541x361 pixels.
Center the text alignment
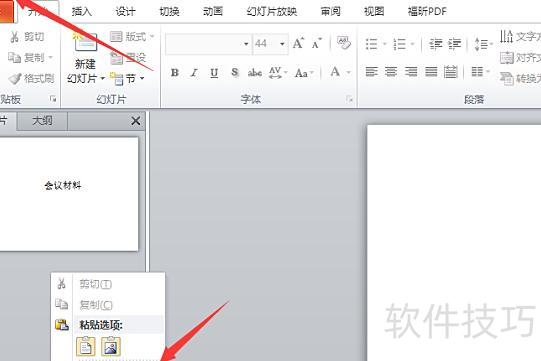coord(391,72)
